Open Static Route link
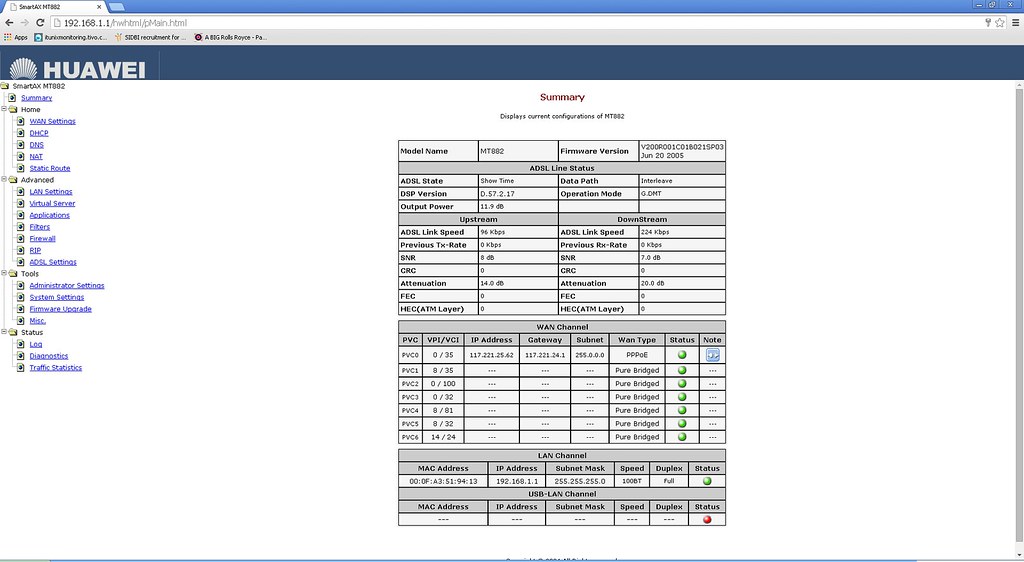The image size is (1024, 562). [50, 168]
